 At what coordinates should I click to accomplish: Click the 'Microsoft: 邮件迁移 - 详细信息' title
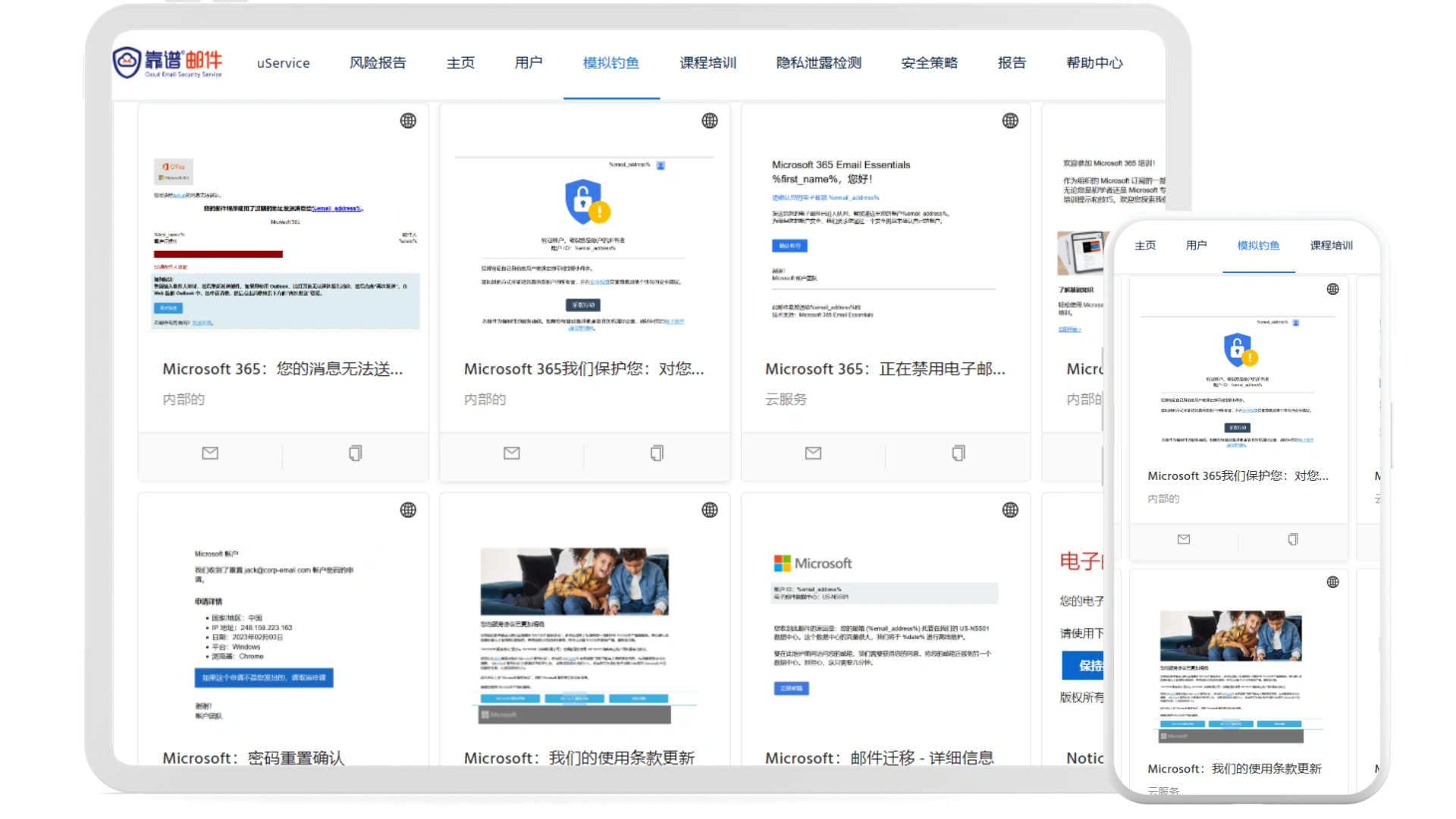[x=879, y=758]
